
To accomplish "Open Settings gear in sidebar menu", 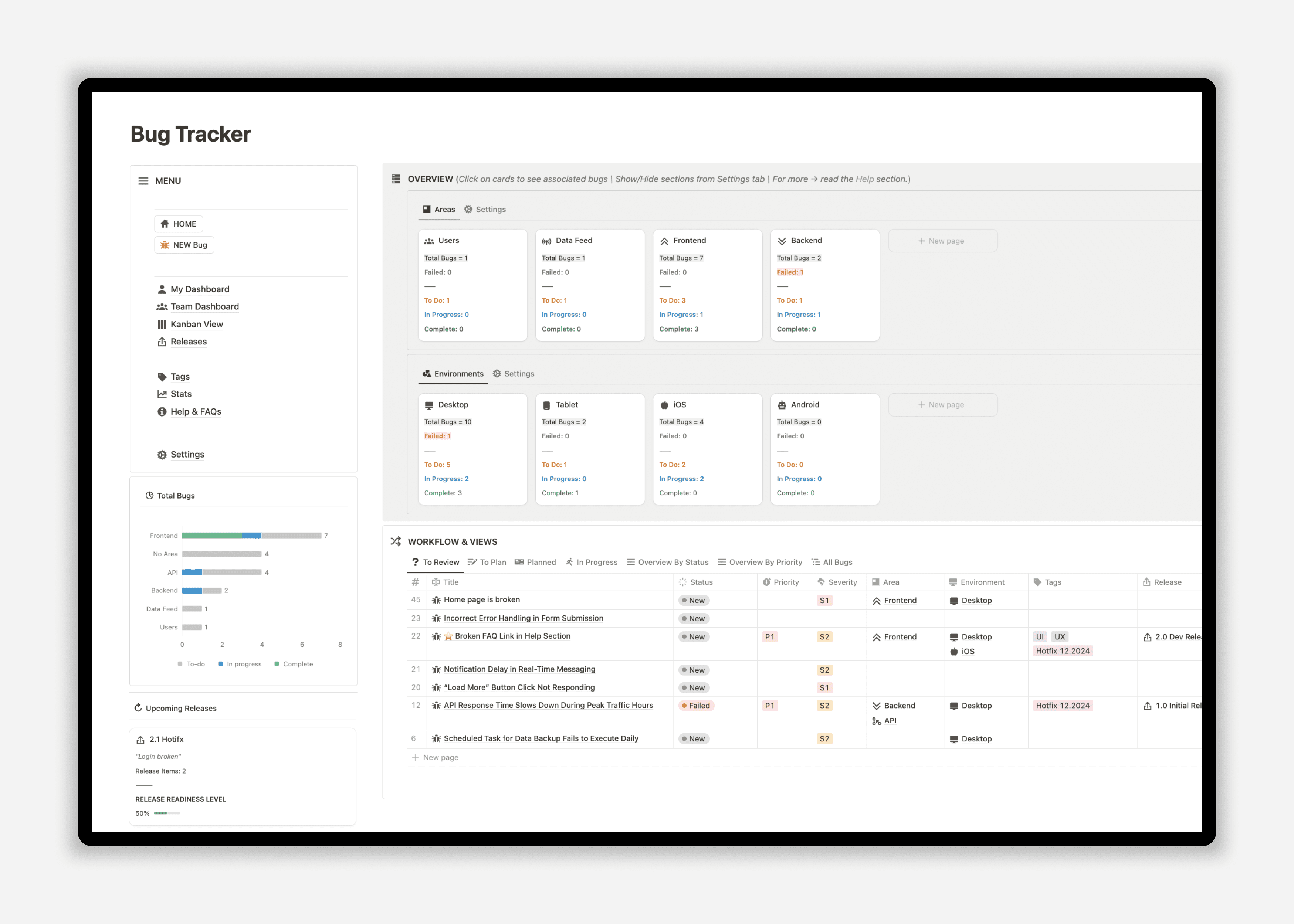I will tap(187, 454).
